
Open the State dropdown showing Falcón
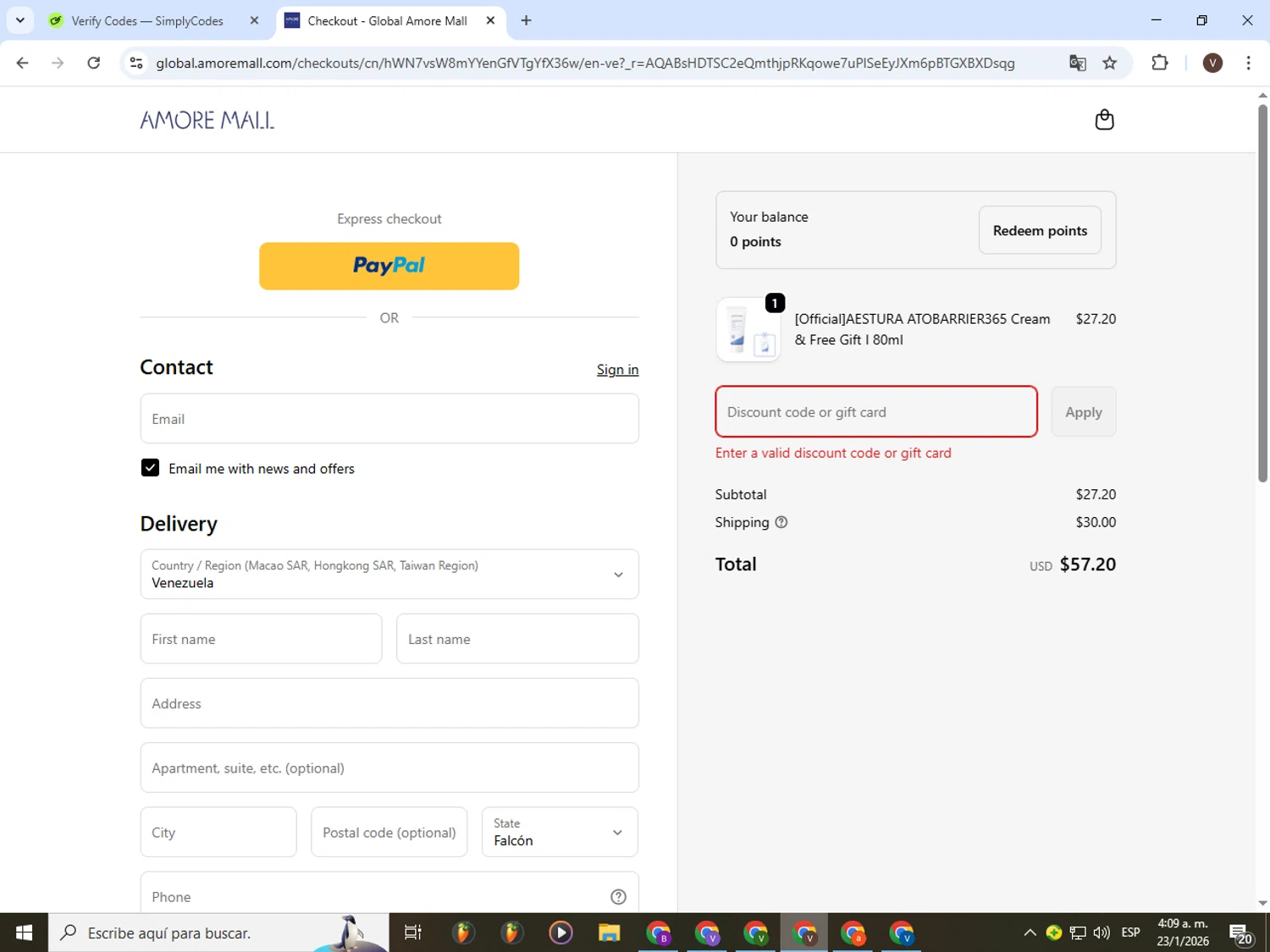click(560, 832)
